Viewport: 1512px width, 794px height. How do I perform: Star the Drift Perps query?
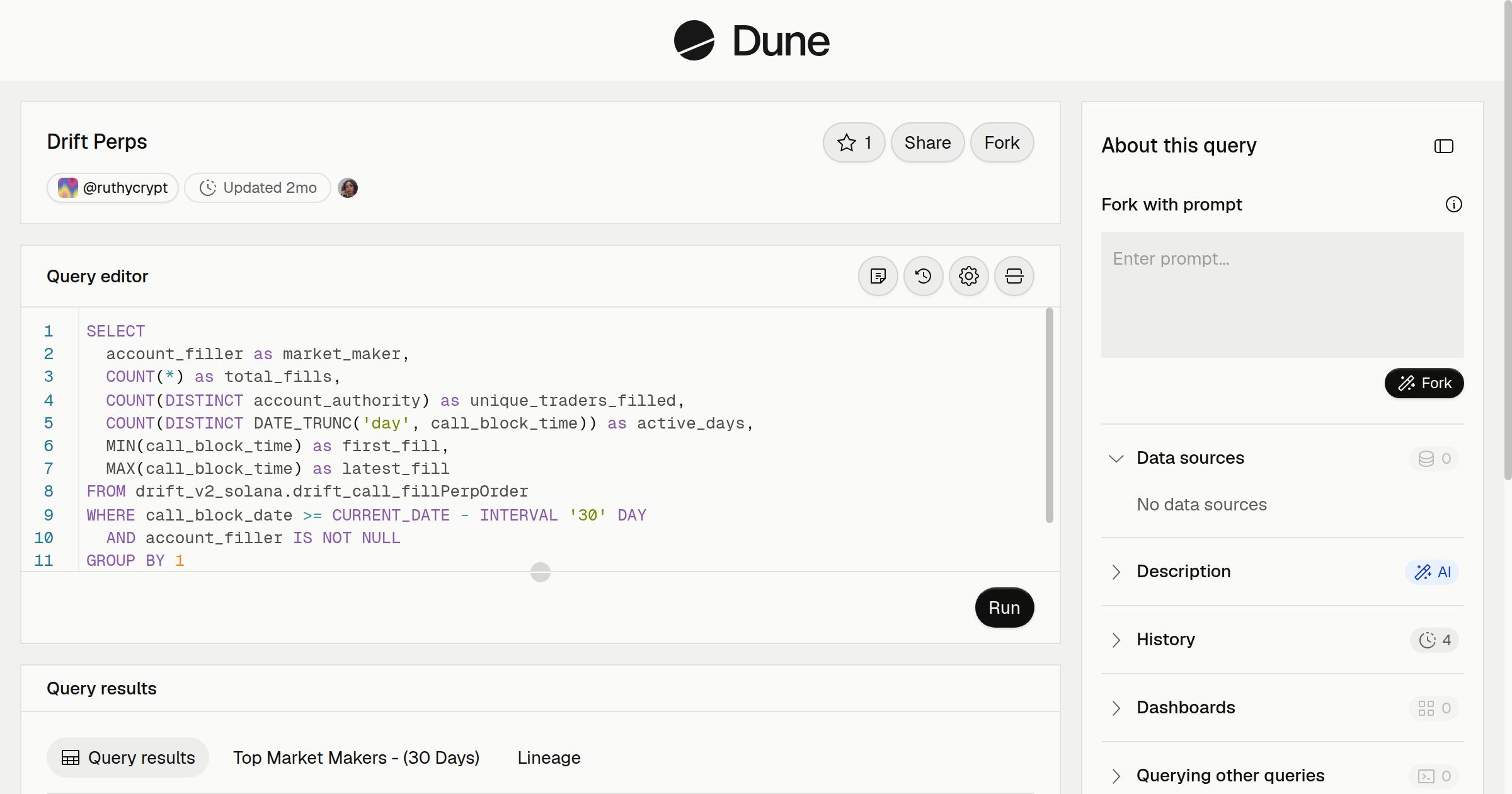pos(854,142)
